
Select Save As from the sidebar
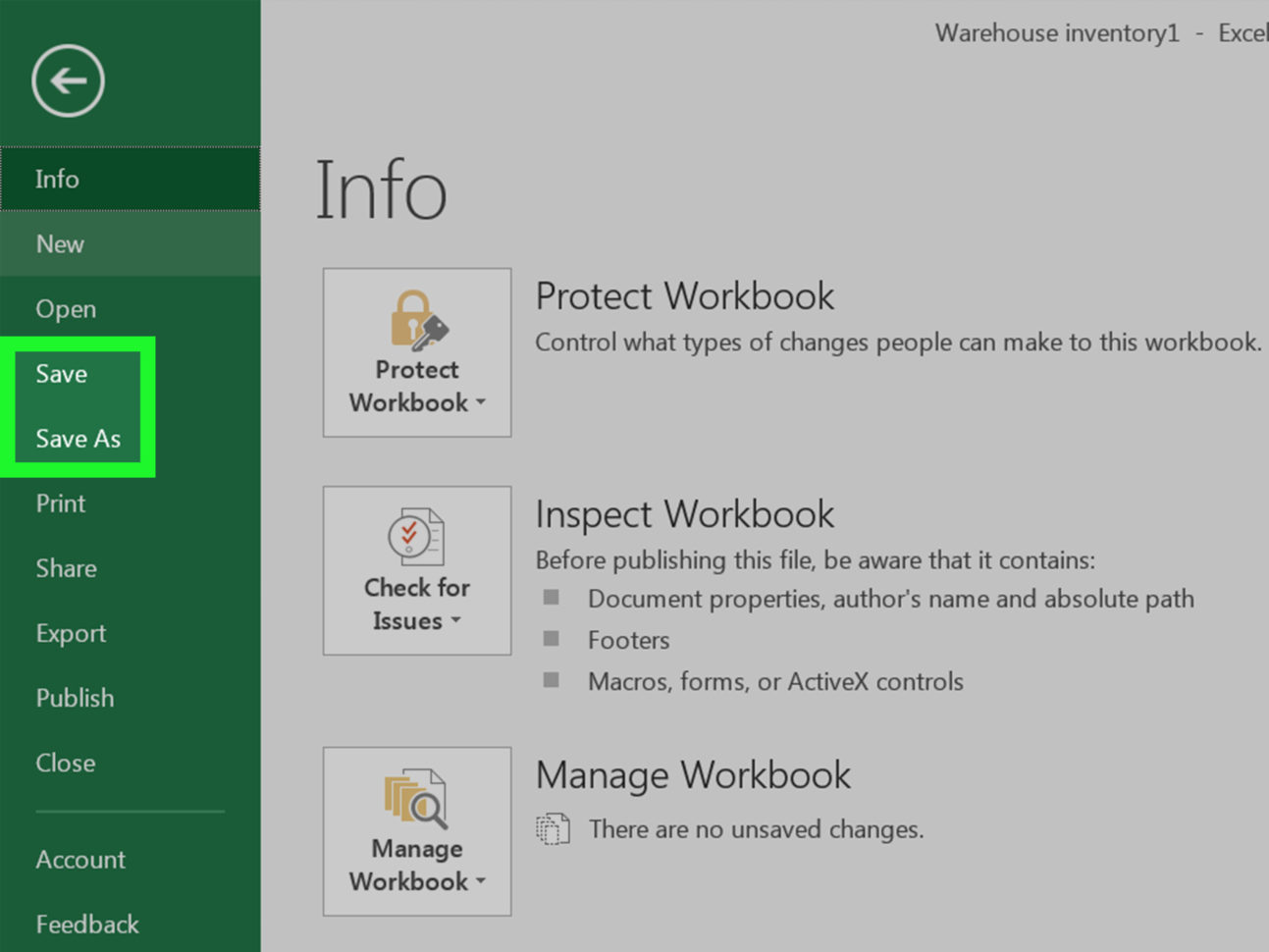pyautogui.click(x=78, y=439)
